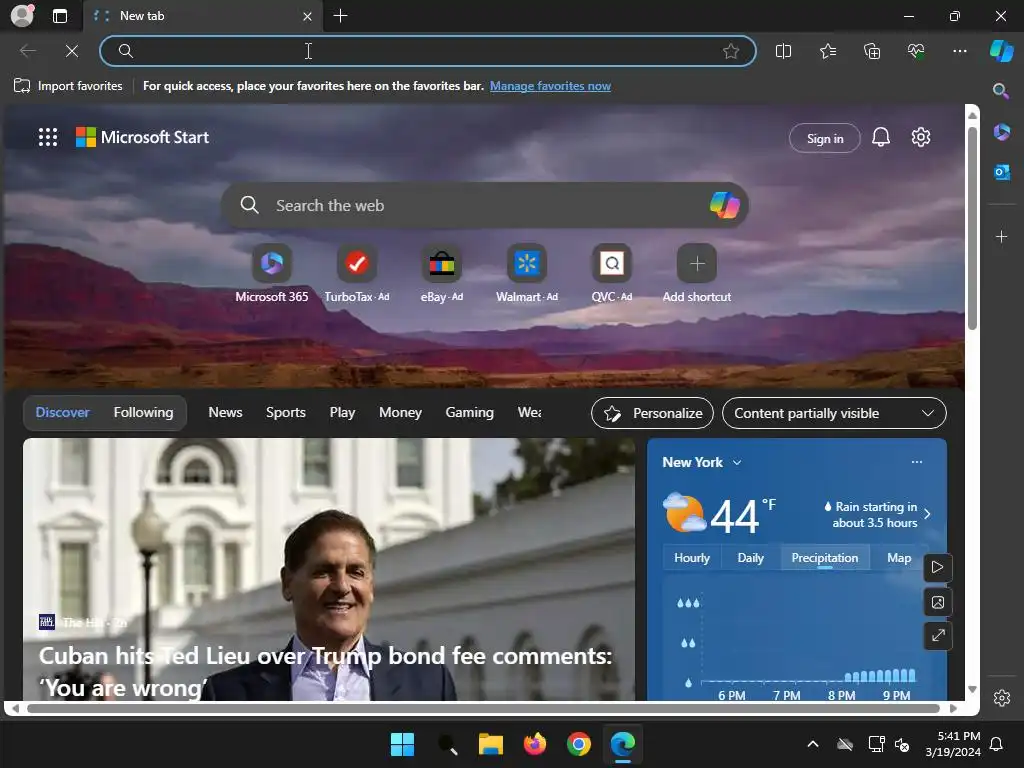This screenshot has width=1024, height=768.
Task: Open the News category
Action: click(x=225, y=413)
